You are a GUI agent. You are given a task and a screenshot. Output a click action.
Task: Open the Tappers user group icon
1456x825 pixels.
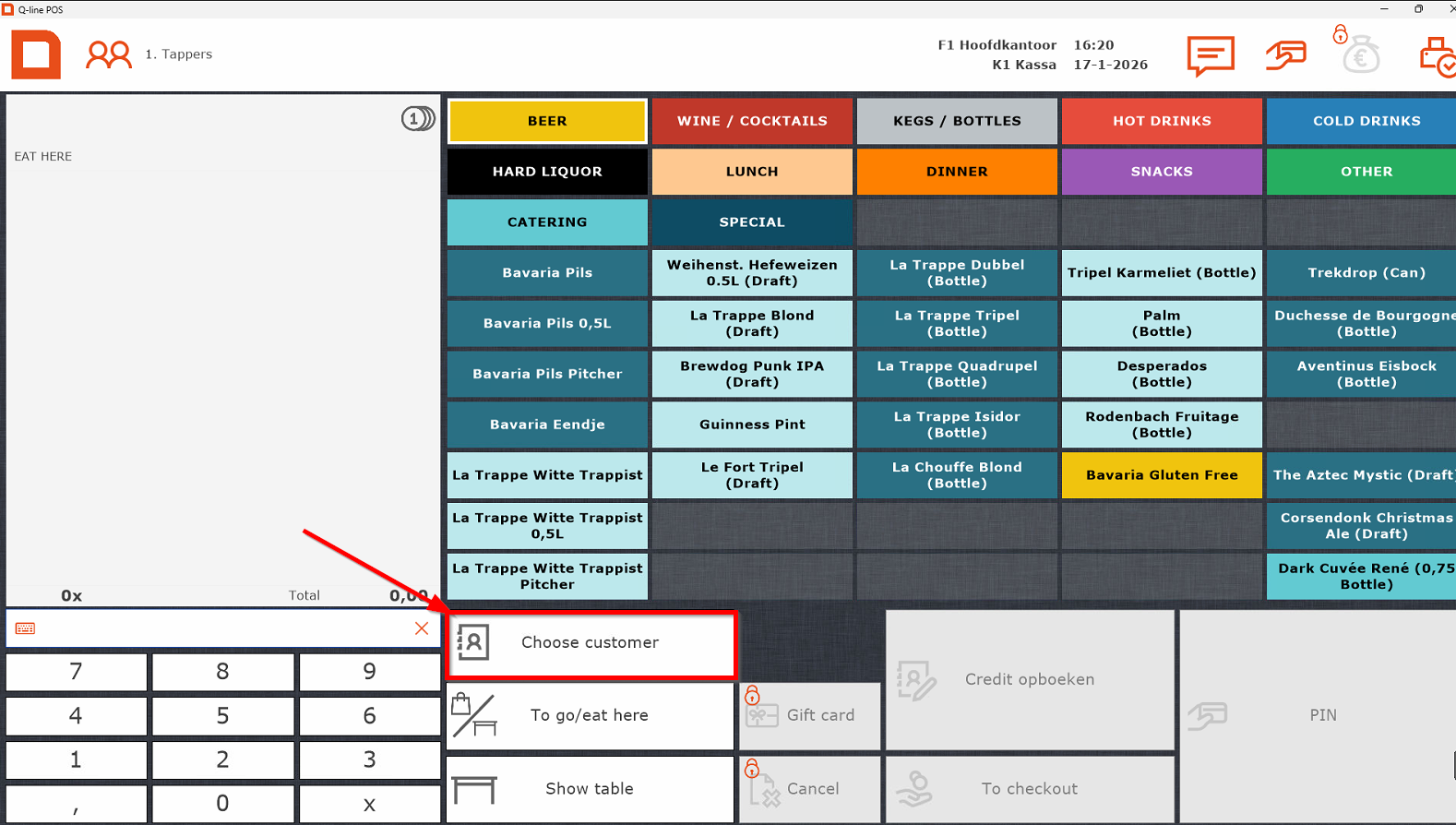coord(108,54)
